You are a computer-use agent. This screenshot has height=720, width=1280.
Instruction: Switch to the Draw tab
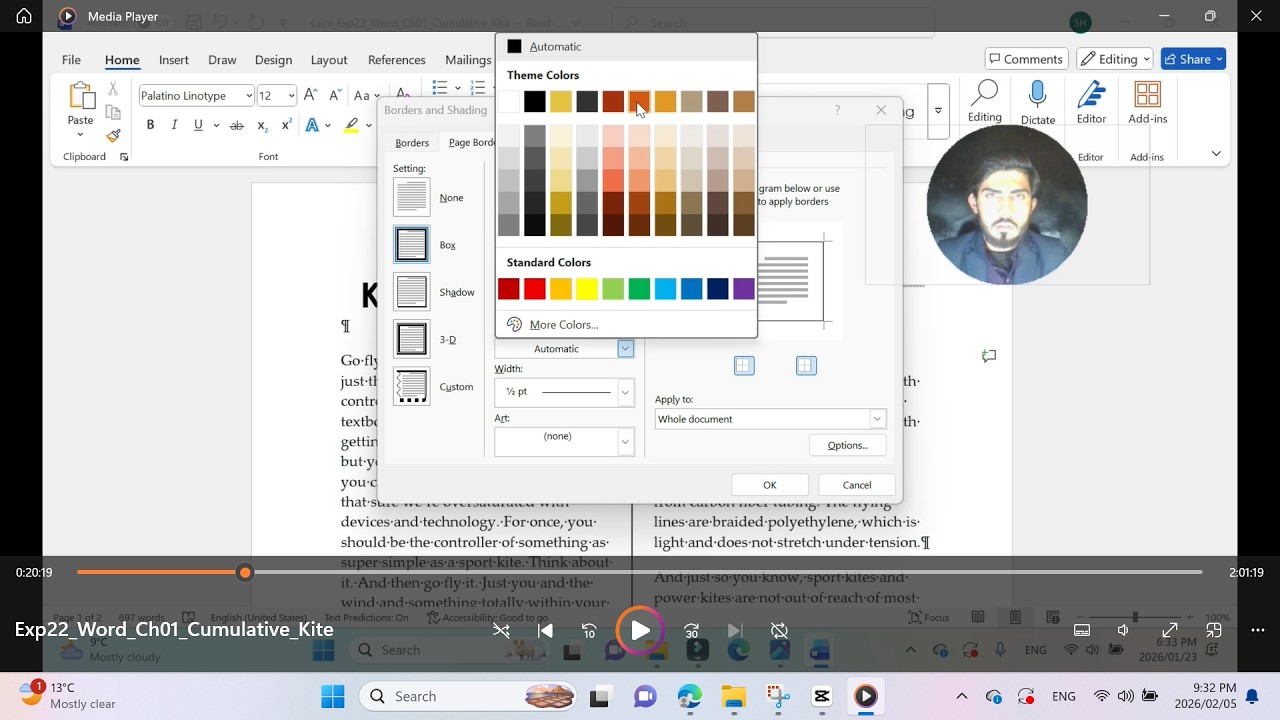click(222, 60)
